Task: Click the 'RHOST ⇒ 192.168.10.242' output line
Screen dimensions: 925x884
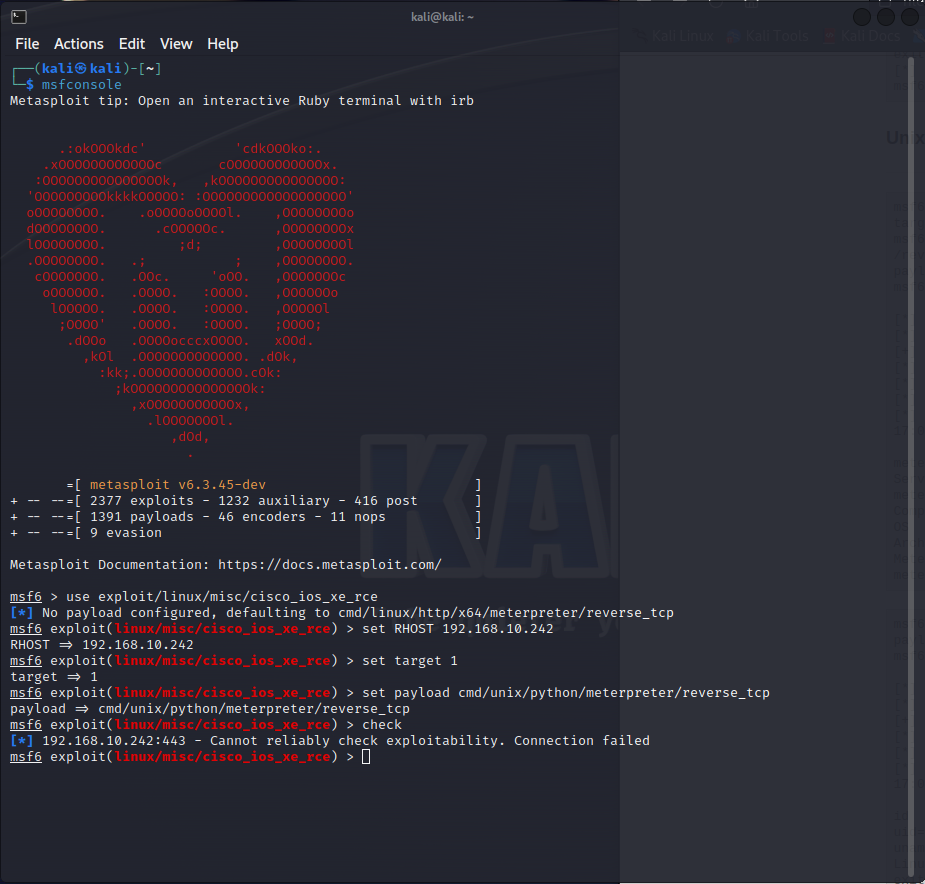Action: [101, 644]
